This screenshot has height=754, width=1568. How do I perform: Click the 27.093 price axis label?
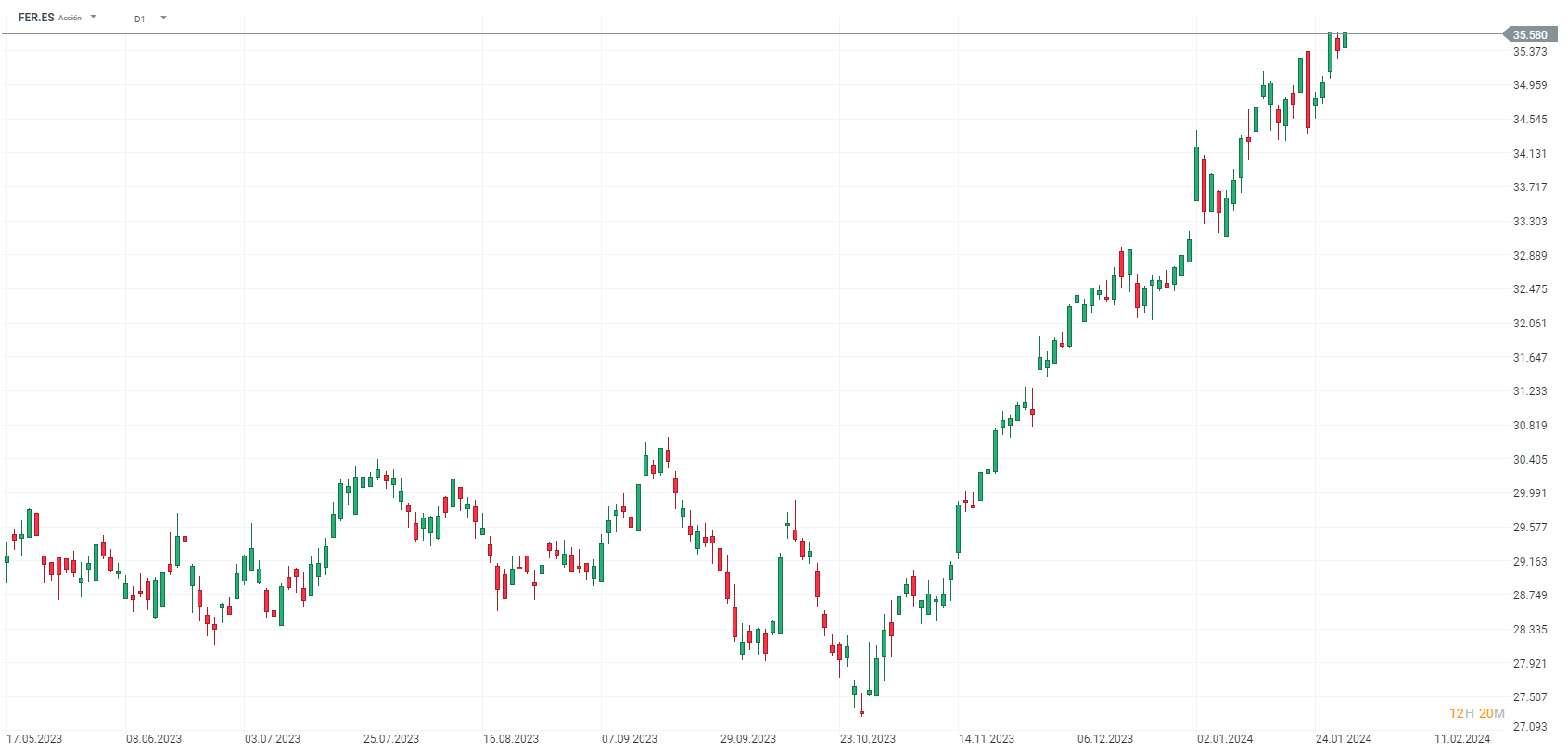(1530, 727)
